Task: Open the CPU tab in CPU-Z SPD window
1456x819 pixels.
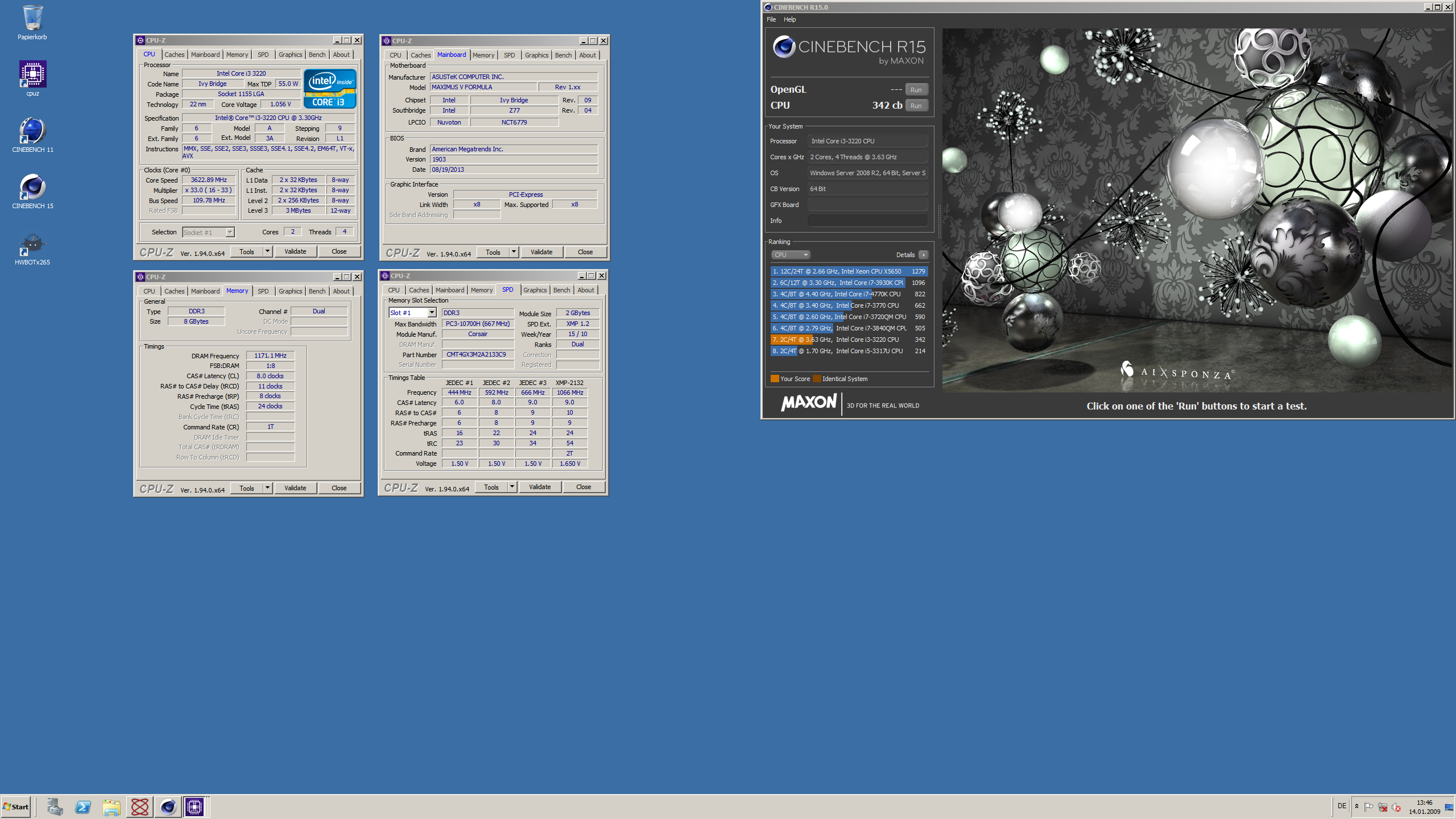Action: pyautogui.click(x=394, y=290)
